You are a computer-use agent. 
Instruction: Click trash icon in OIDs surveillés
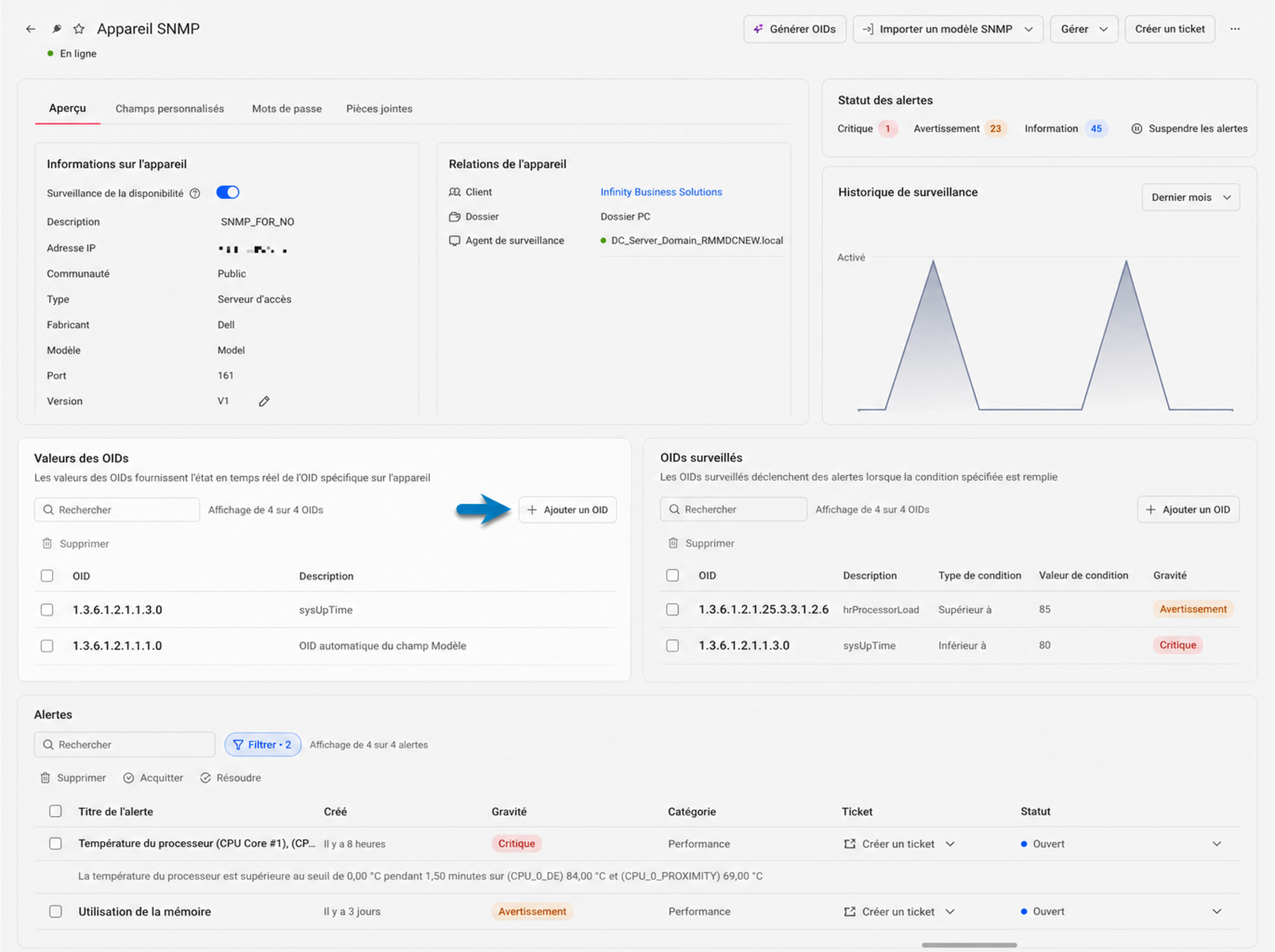pos(672,543)
